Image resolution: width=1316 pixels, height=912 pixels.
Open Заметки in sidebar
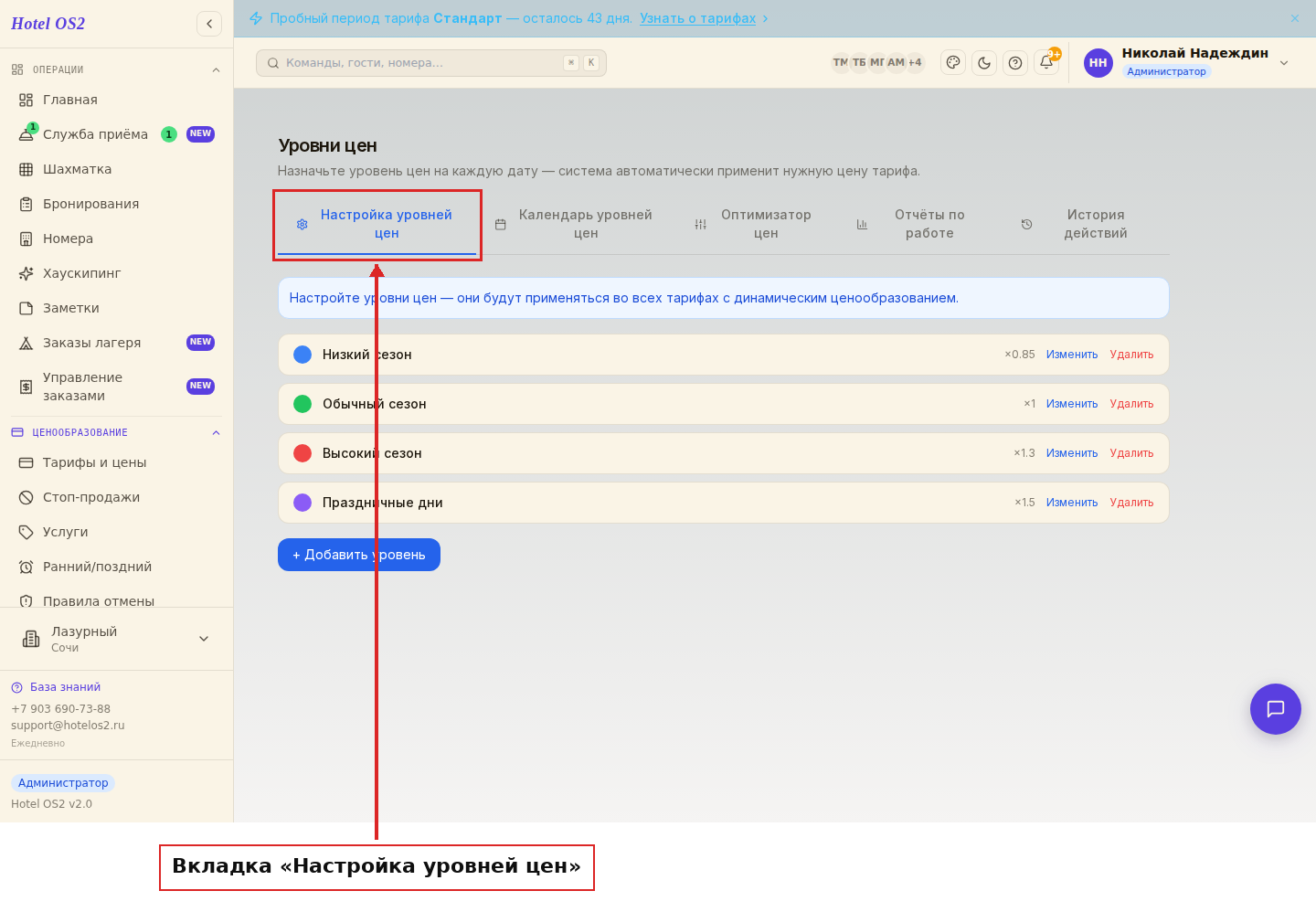pyautogui.click(x=117, y=308)
